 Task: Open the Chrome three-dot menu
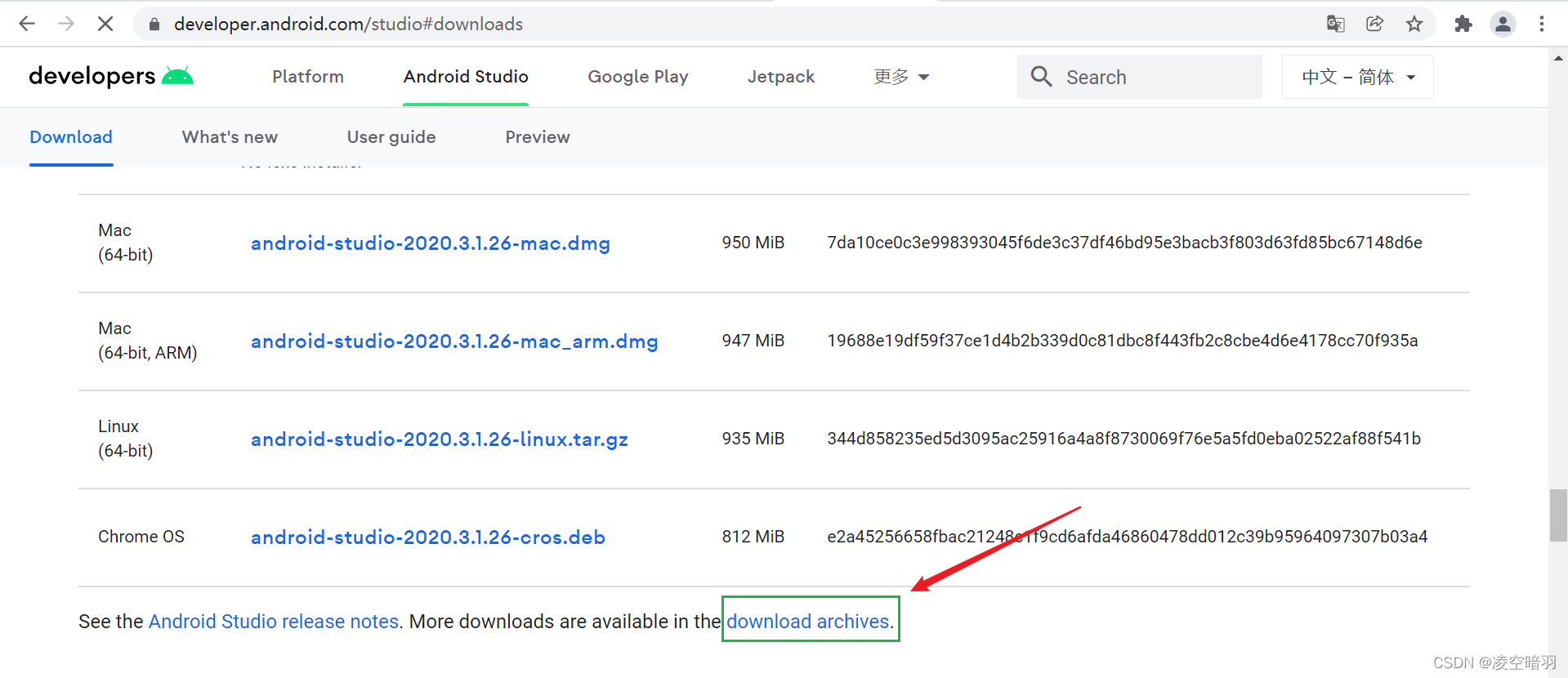point(1542,24)
